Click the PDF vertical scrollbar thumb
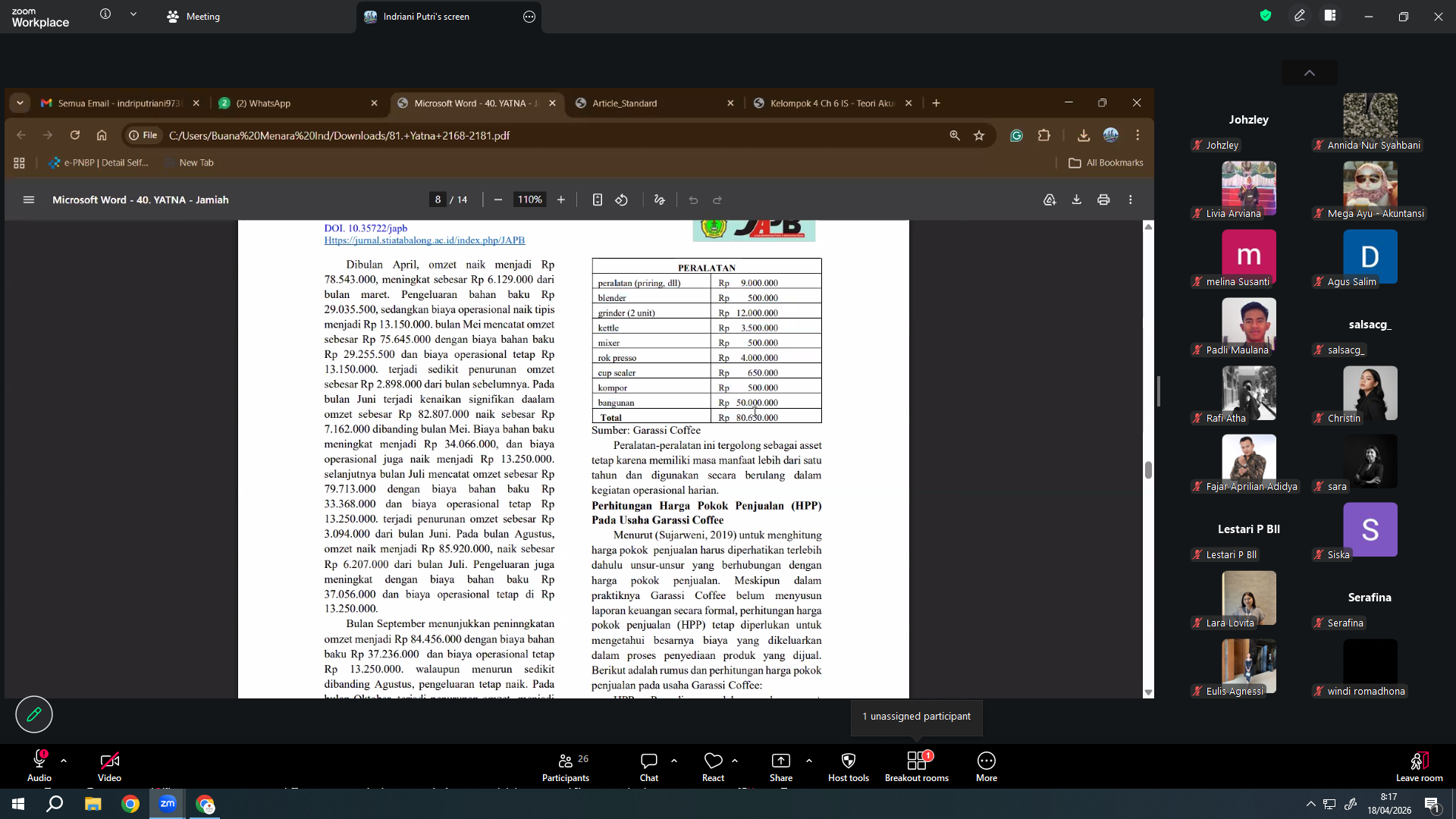 pos(1148,469)
